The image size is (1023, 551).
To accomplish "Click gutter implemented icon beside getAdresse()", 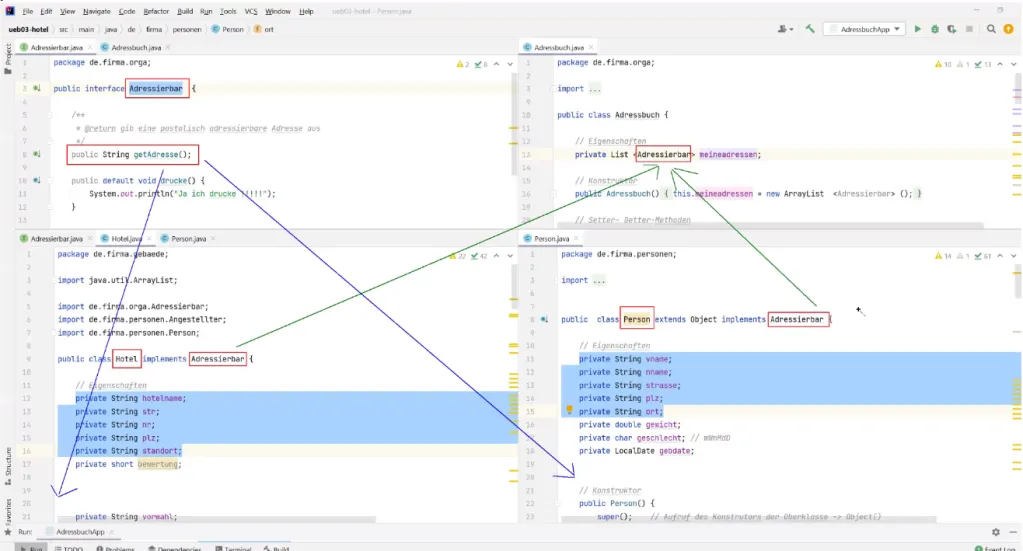I will [x=37, y=154].
